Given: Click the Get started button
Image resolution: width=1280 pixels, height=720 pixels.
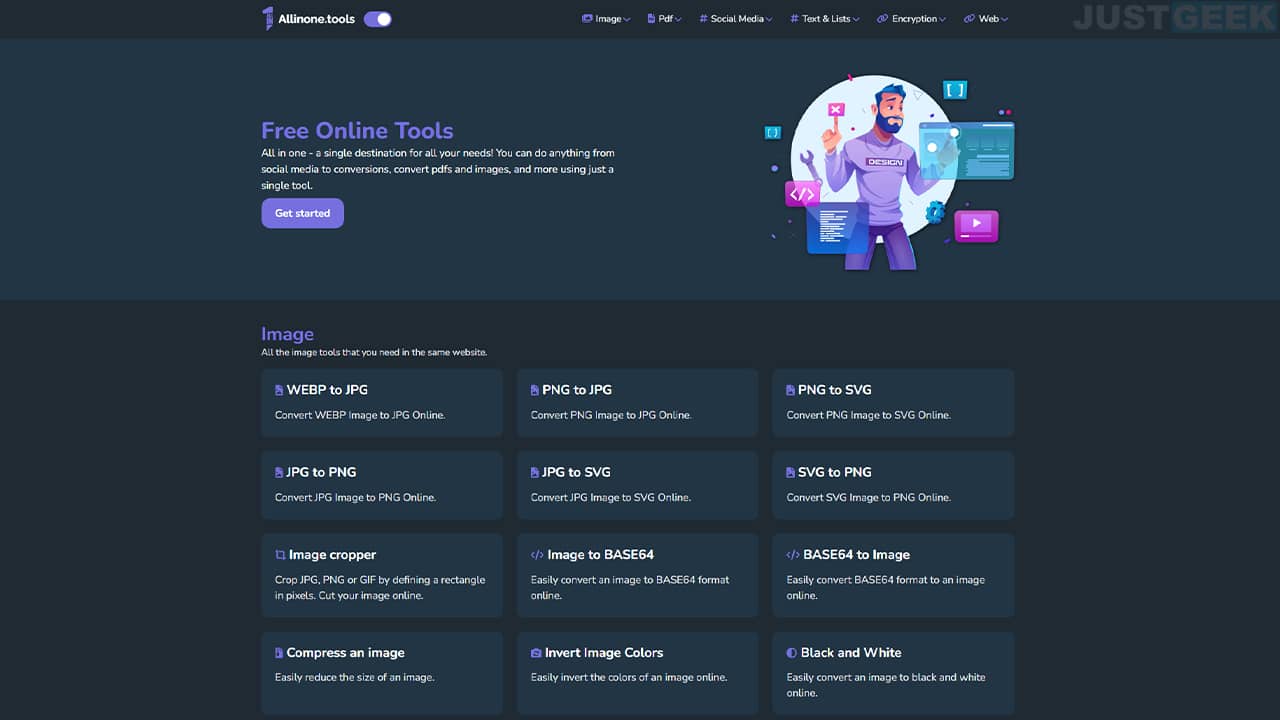Looking at the screenshot, I should [x=302, y=213].
